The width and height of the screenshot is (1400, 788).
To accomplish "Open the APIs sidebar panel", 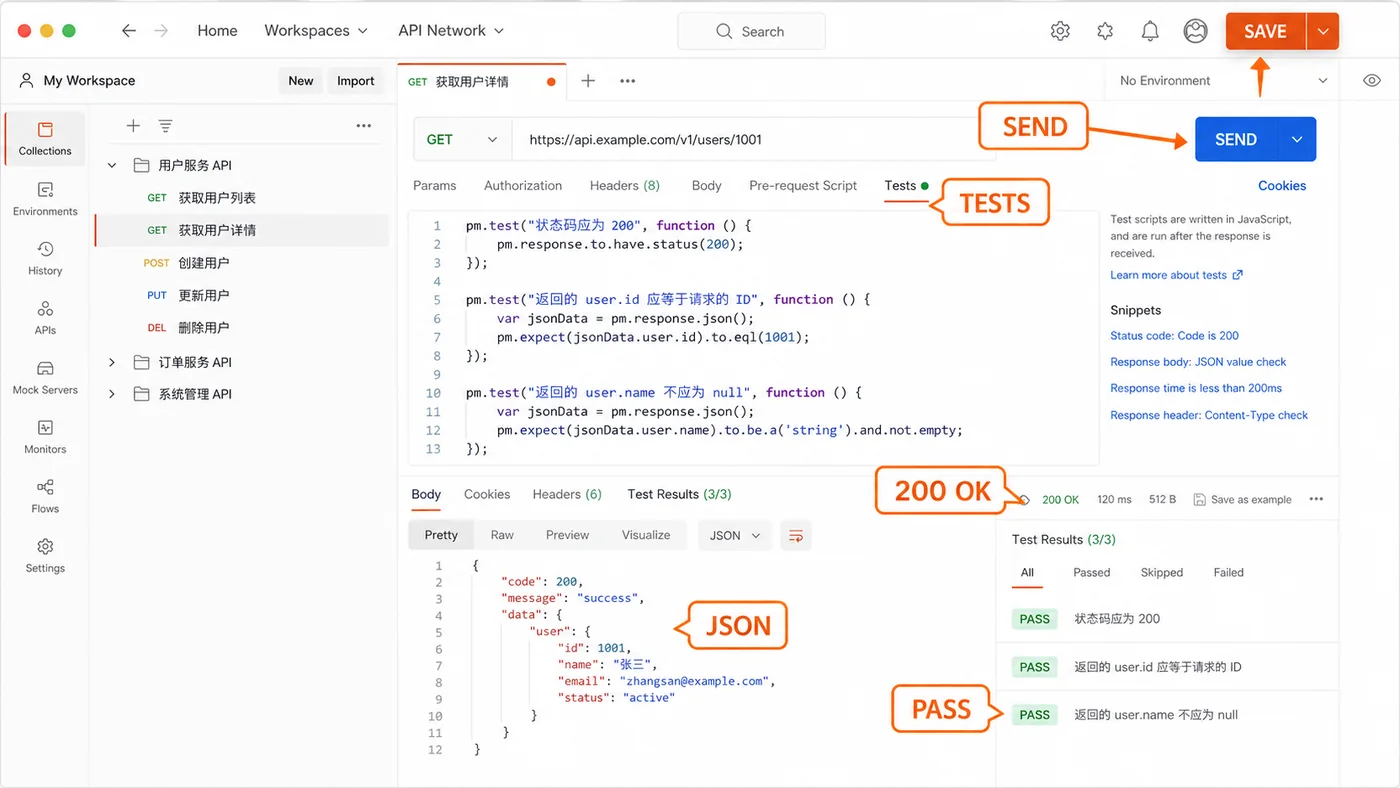I will [x=45, y=317].
